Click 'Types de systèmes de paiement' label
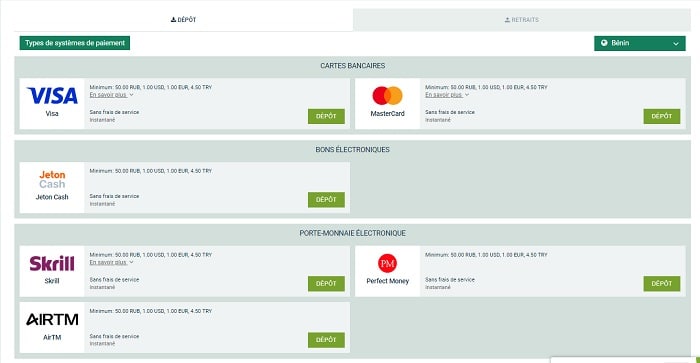 pos(75,43)
